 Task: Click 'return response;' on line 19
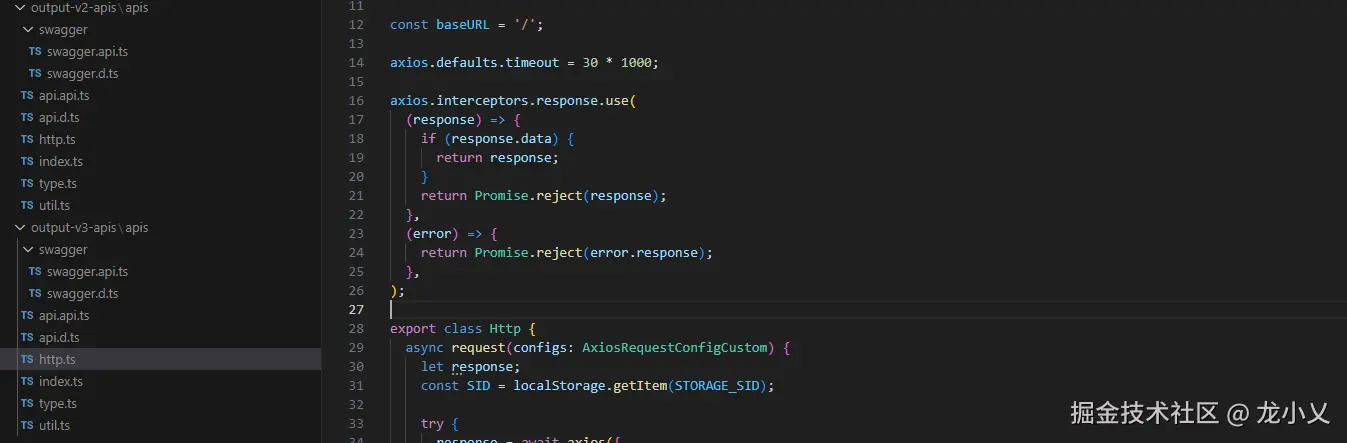pos(497,157)
